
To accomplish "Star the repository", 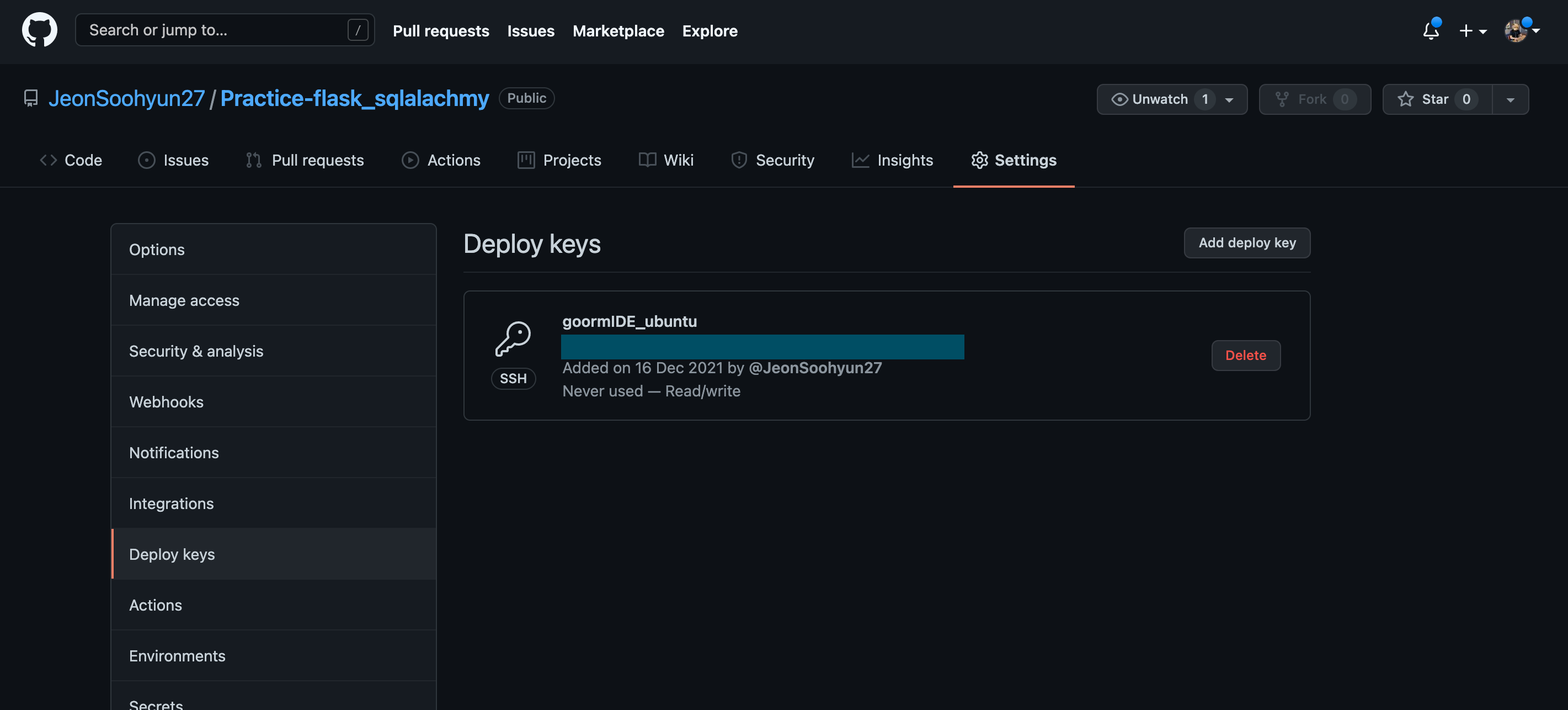I will click(x=1437, y=99).
